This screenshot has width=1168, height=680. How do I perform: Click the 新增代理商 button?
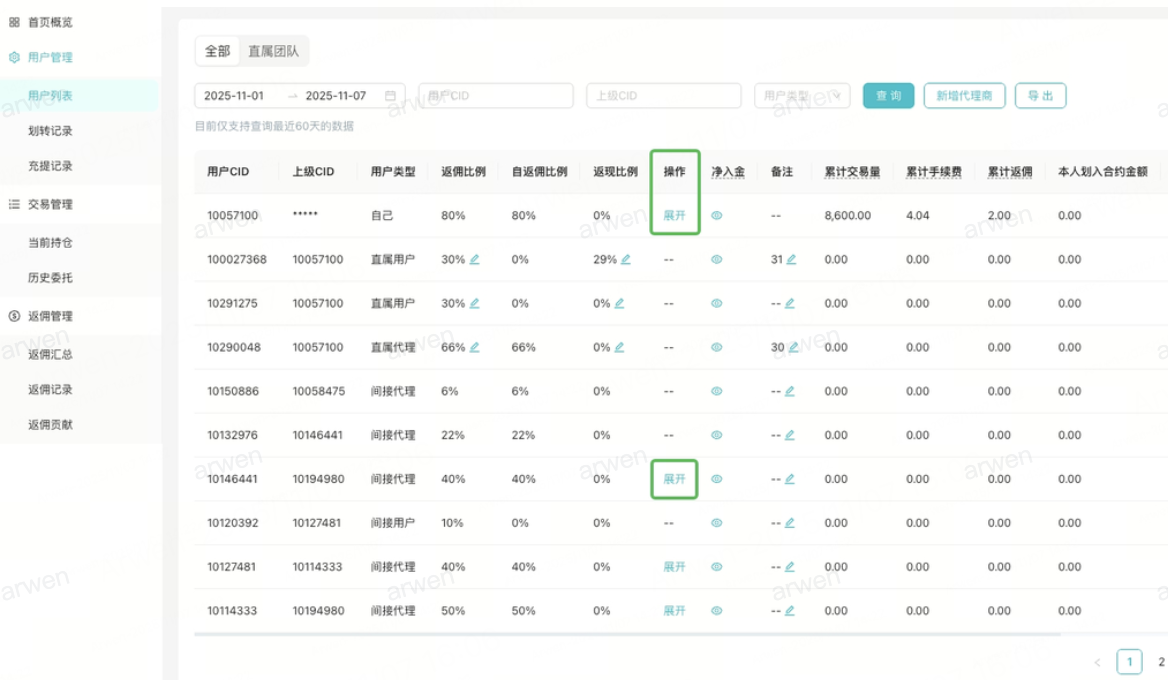coord(964,96)
